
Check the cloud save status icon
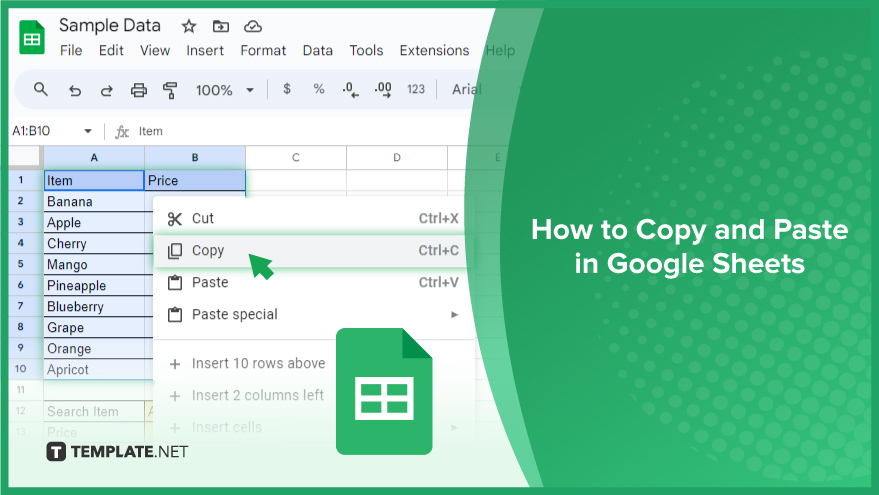(x=253, y=26)
